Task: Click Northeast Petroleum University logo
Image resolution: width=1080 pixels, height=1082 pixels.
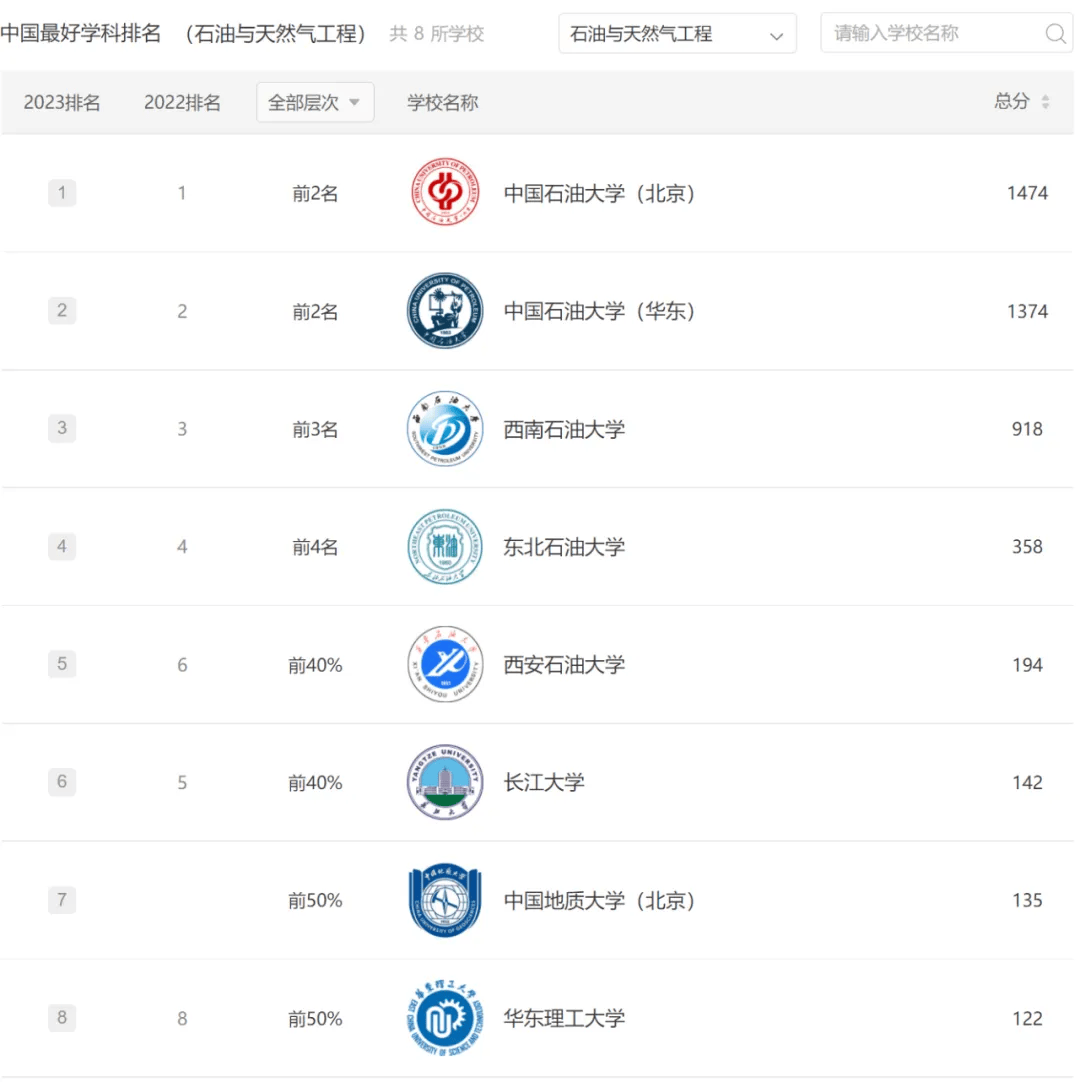Action: (x=445, y=547)
